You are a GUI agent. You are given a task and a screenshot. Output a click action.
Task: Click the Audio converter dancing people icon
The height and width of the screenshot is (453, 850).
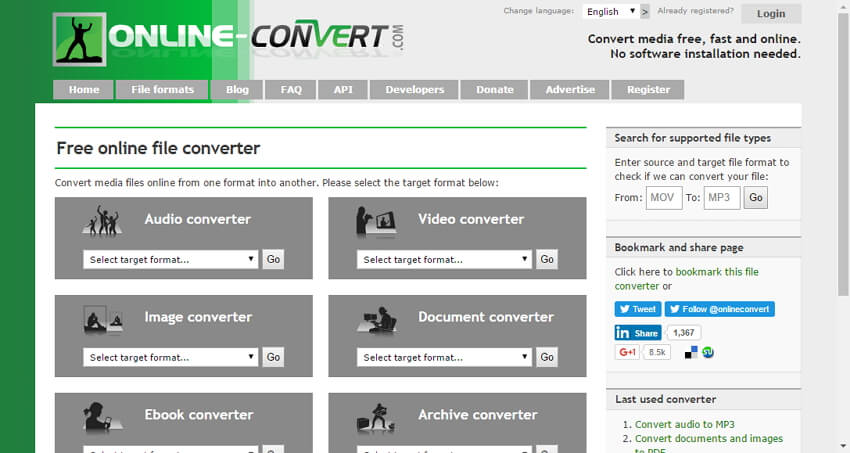coord(102,221)
